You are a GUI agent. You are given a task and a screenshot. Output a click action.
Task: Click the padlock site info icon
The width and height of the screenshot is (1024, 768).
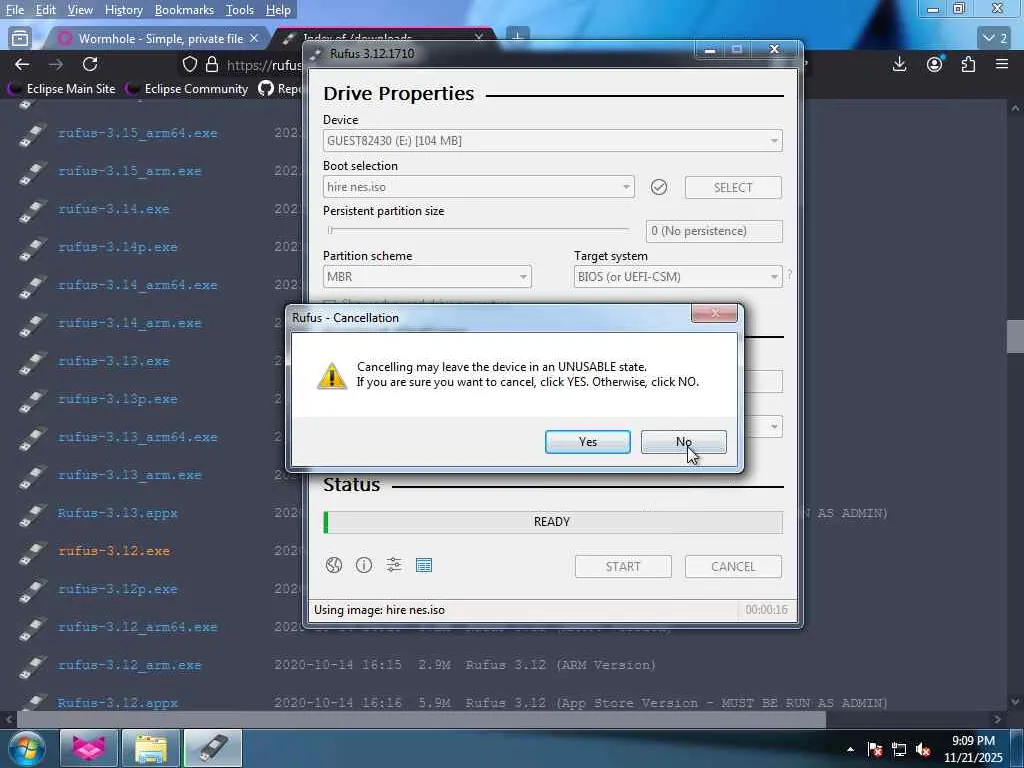click(x=212, y=64)
